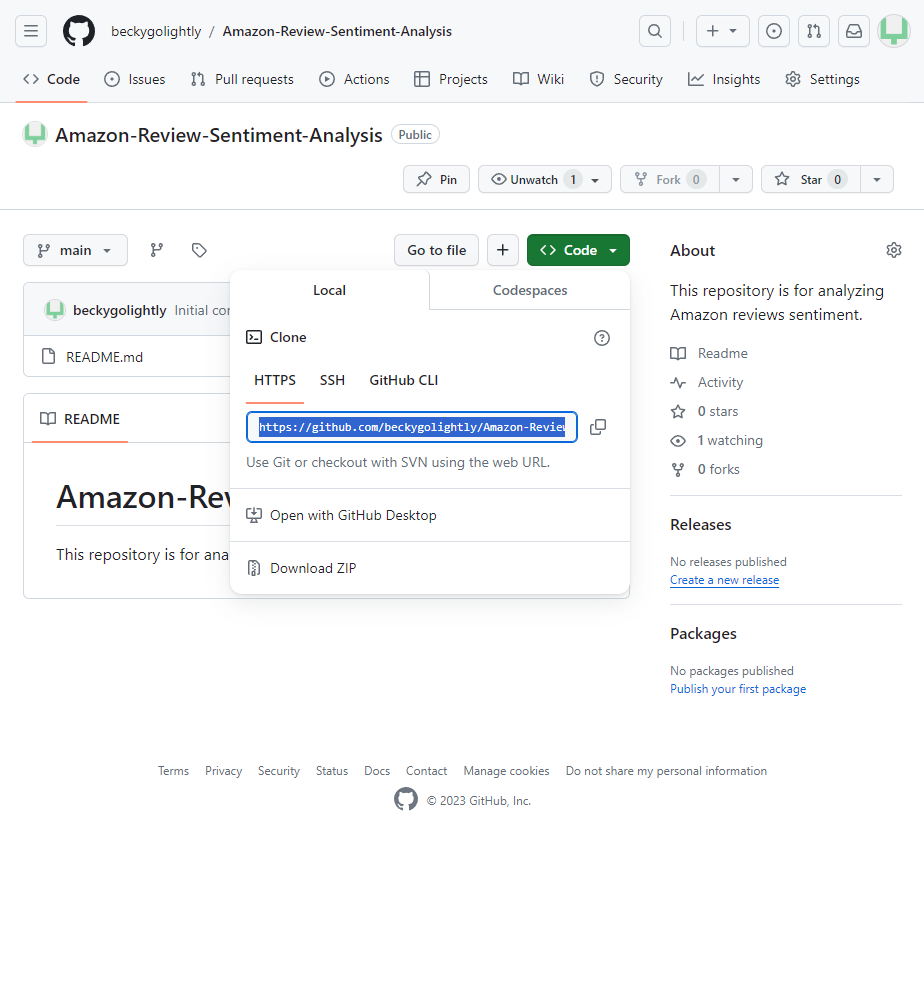Open the Insights tab

724,79
